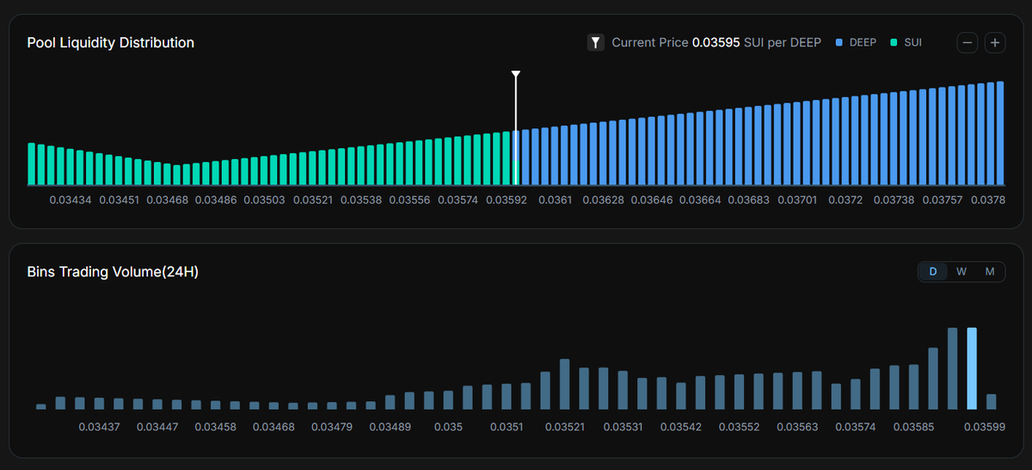1032x470 pixels.
Task: Click the Bins Trading Volume(24H) title
Action: coord(113,272)
